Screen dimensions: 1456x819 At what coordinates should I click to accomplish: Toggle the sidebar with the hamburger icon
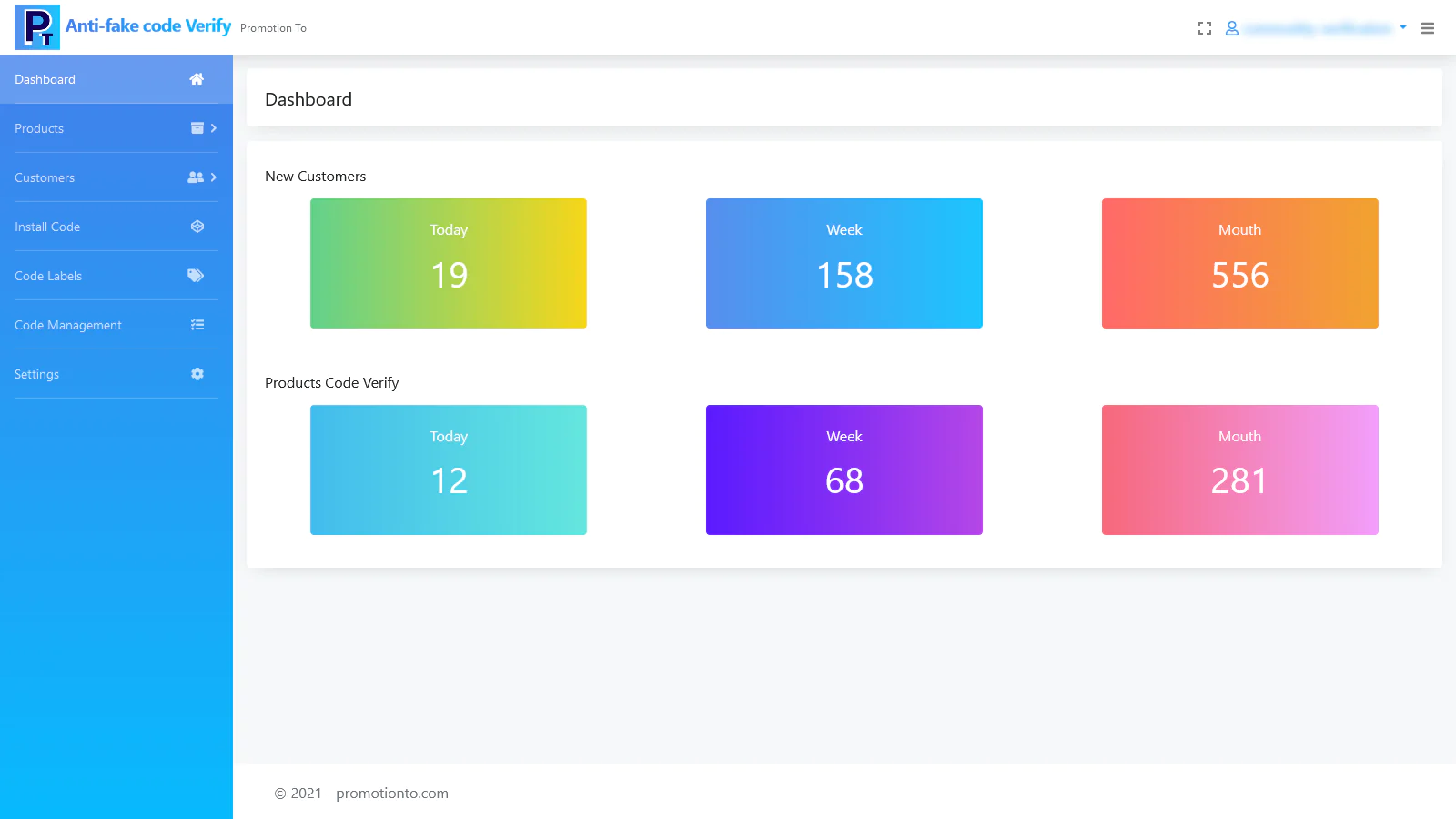pyautogui.click(x=1428, y=28)
